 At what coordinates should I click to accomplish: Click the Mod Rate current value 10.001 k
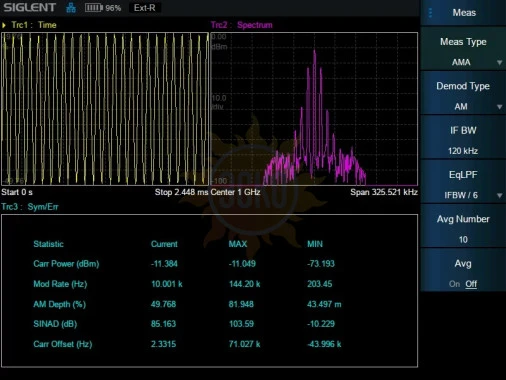[167, 284]
